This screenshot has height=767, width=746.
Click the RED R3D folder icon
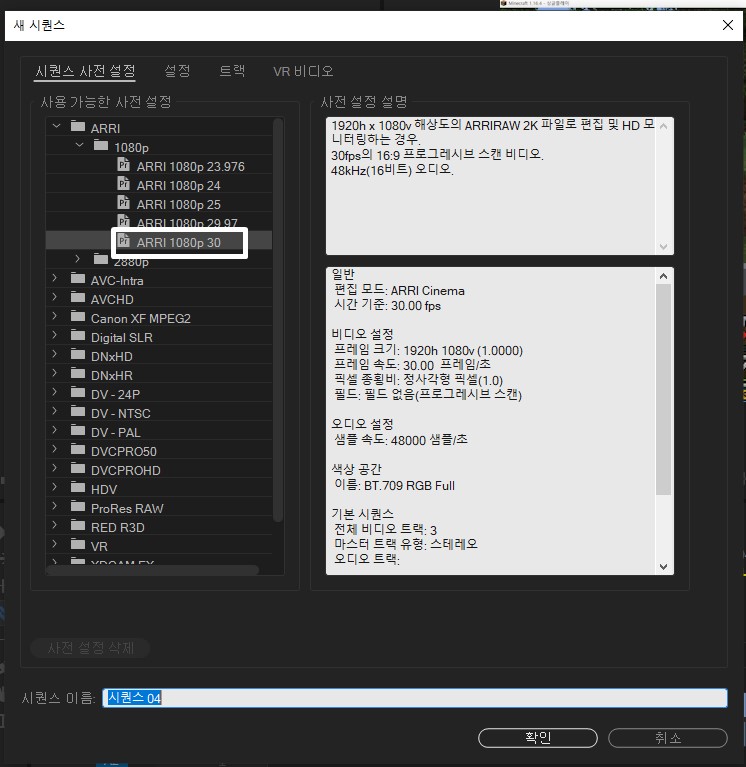78,526
